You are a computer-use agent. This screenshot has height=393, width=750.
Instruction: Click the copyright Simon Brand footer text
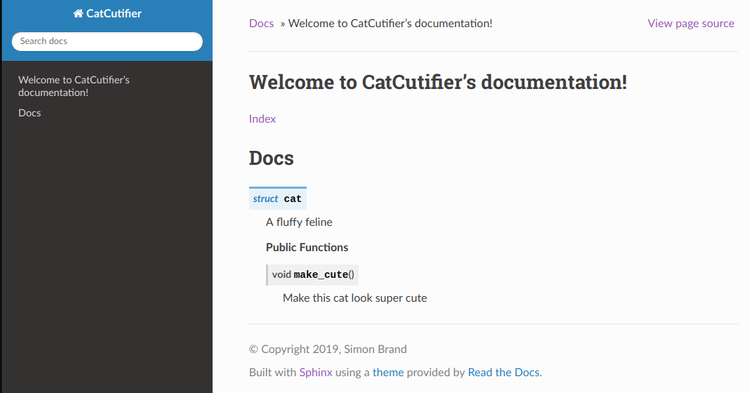click(328, 349)
